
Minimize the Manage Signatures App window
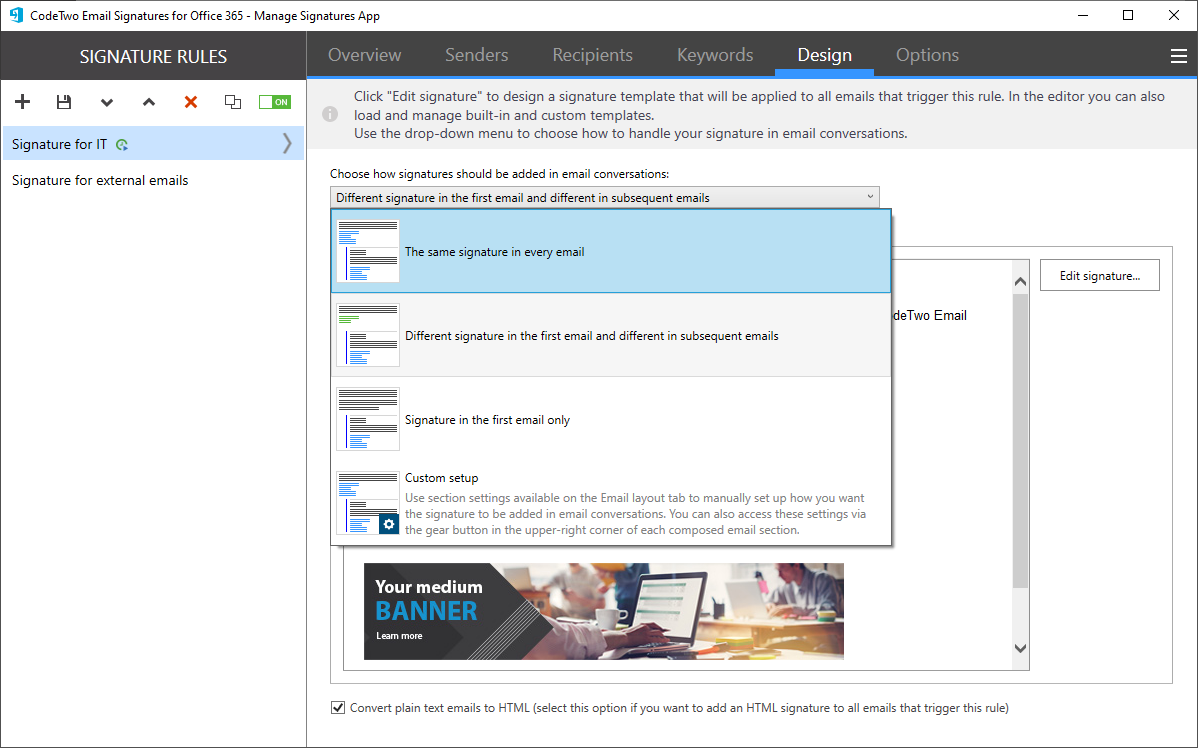pos(1083,15)
